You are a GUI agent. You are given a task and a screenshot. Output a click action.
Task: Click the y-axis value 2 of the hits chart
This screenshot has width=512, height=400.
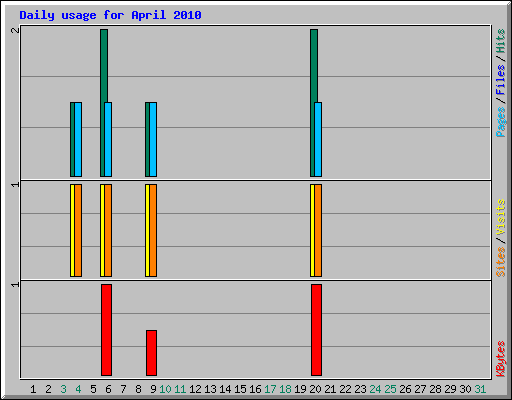click(15, 30)
